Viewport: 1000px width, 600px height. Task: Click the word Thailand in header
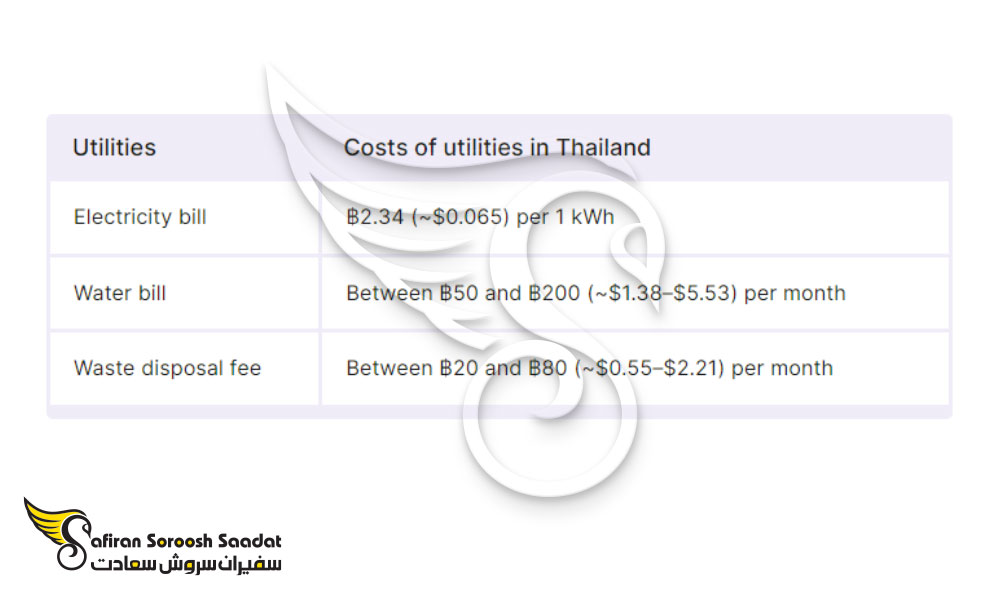pos(603,147)
